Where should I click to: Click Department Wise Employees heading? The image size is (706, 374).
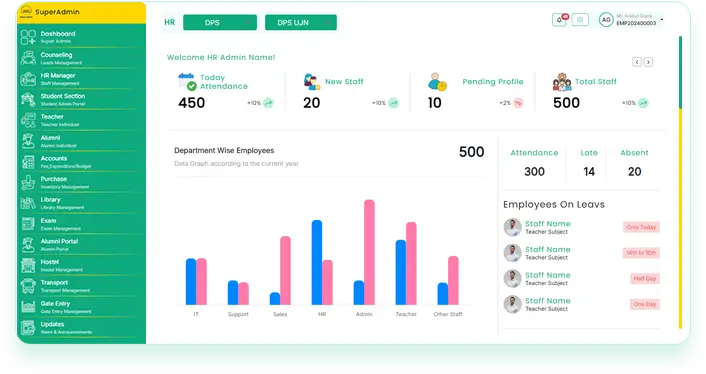click(x=224, y=151)
